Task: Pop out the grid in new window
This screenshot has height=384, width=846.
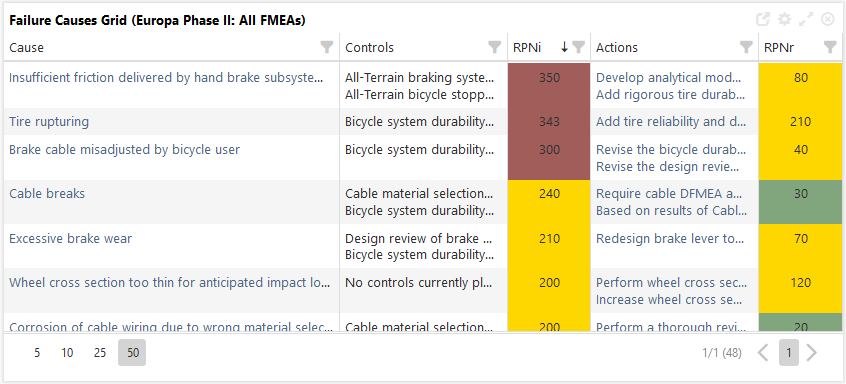Action: (762, 20)
